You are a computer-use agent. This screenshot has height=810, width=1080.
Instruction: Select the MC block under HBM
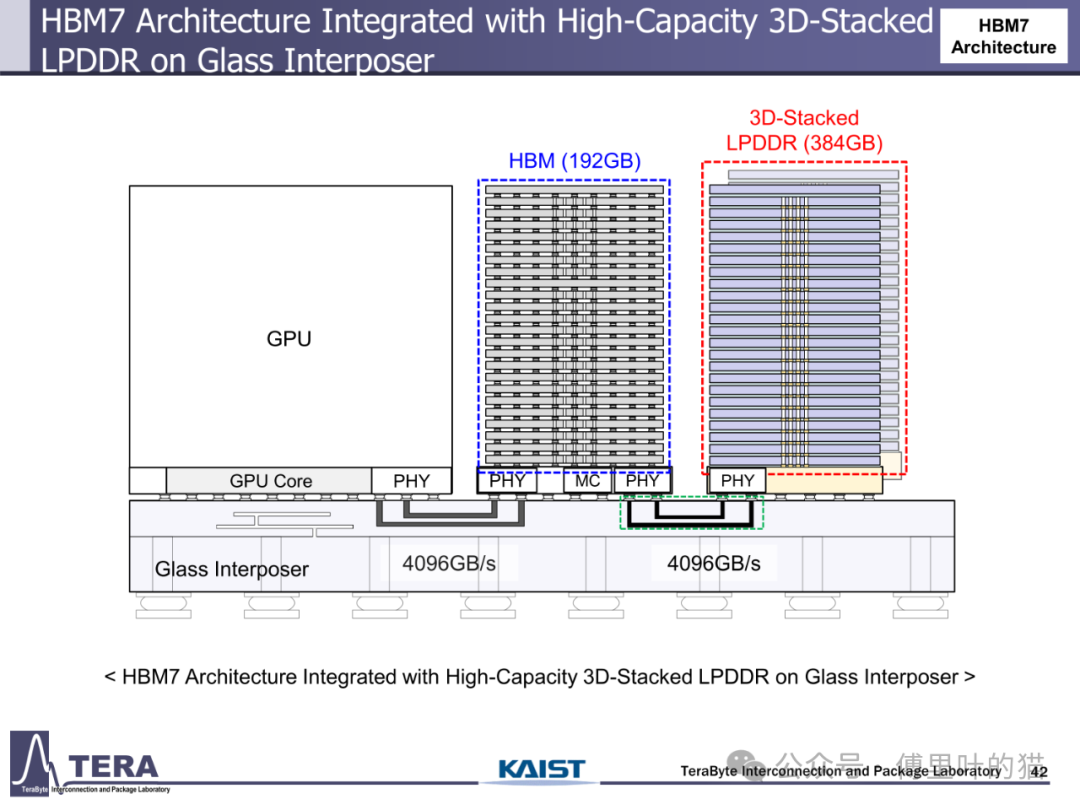click(588, 481)
